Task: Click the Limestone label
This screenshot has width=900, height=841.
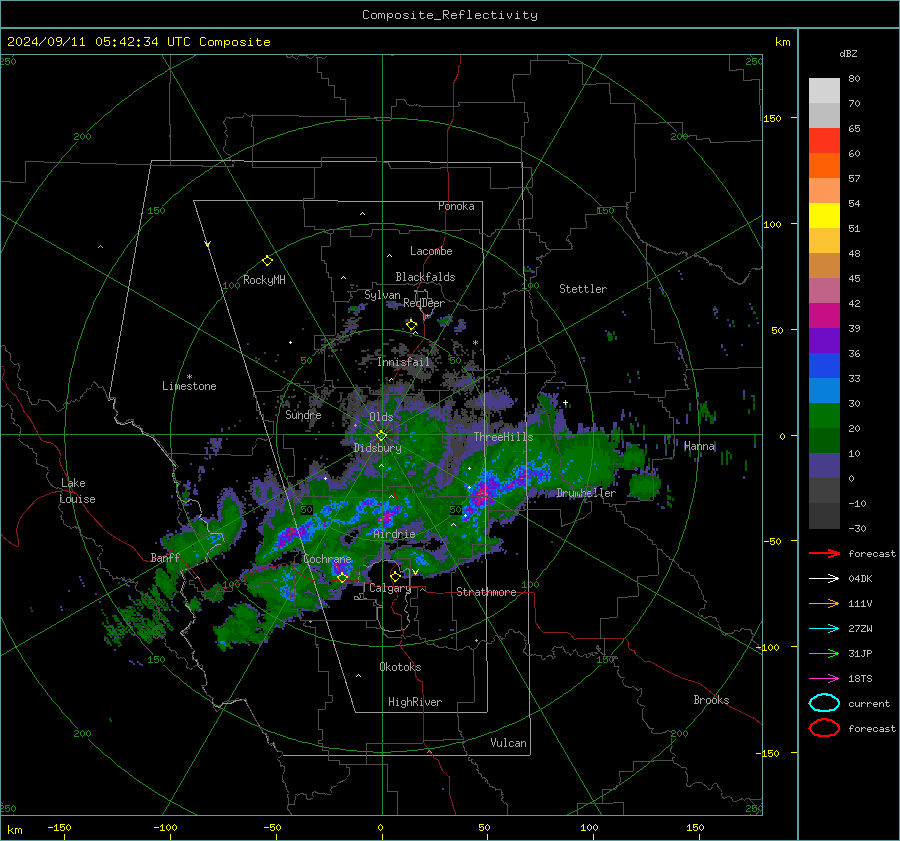Action: pos(189,386)
